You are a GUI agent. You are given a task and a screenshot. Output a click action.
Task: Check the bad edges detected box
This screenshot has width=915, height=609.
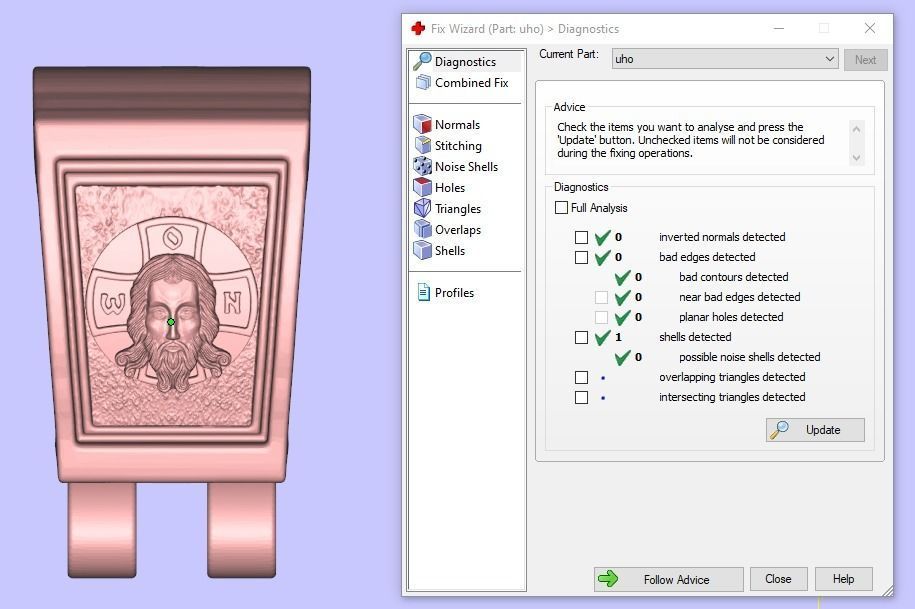point(581,257)
